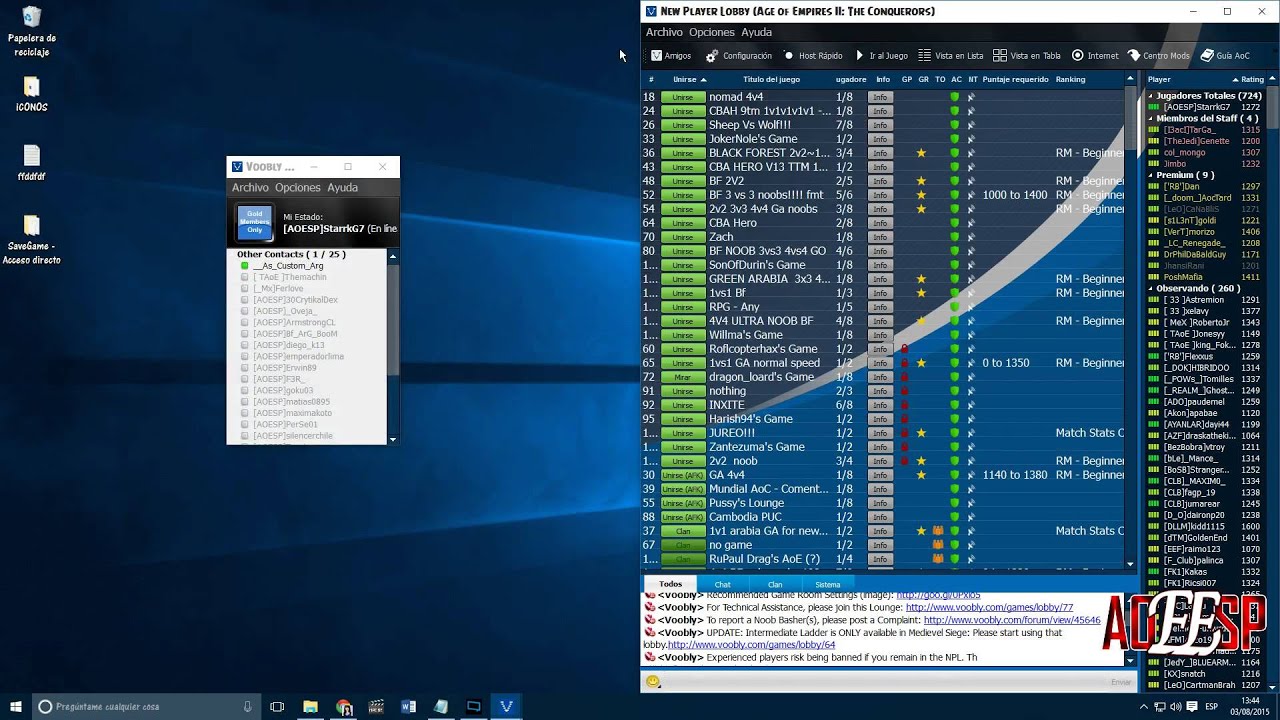
Task: Open the Papelera de reciclaje desktop icon
Action: coord(32,31)
